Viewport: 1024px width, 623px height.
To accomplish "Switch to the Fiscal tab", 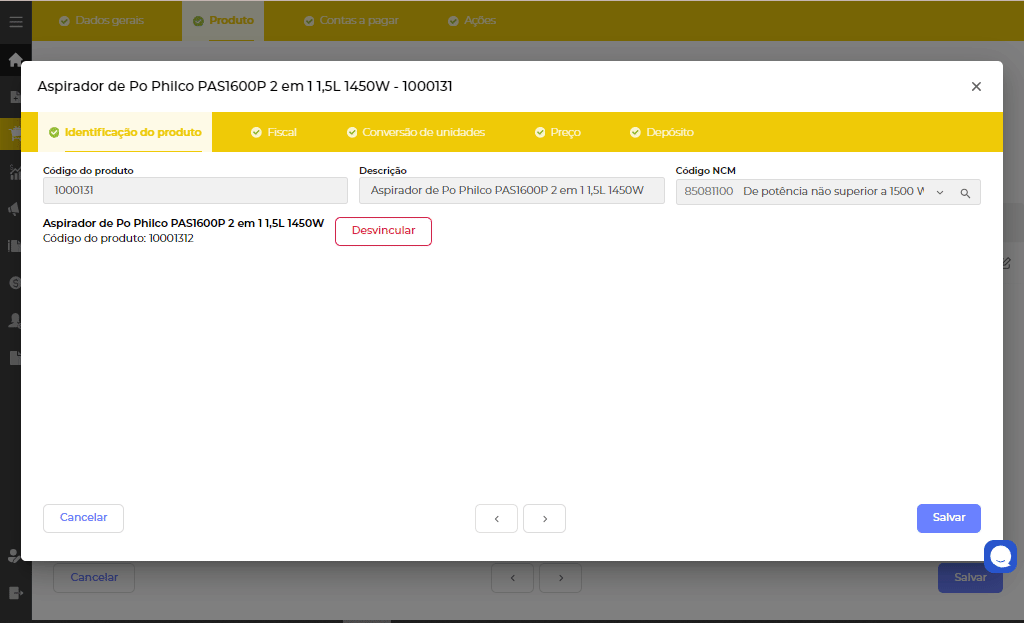I will tap(273, 132).
